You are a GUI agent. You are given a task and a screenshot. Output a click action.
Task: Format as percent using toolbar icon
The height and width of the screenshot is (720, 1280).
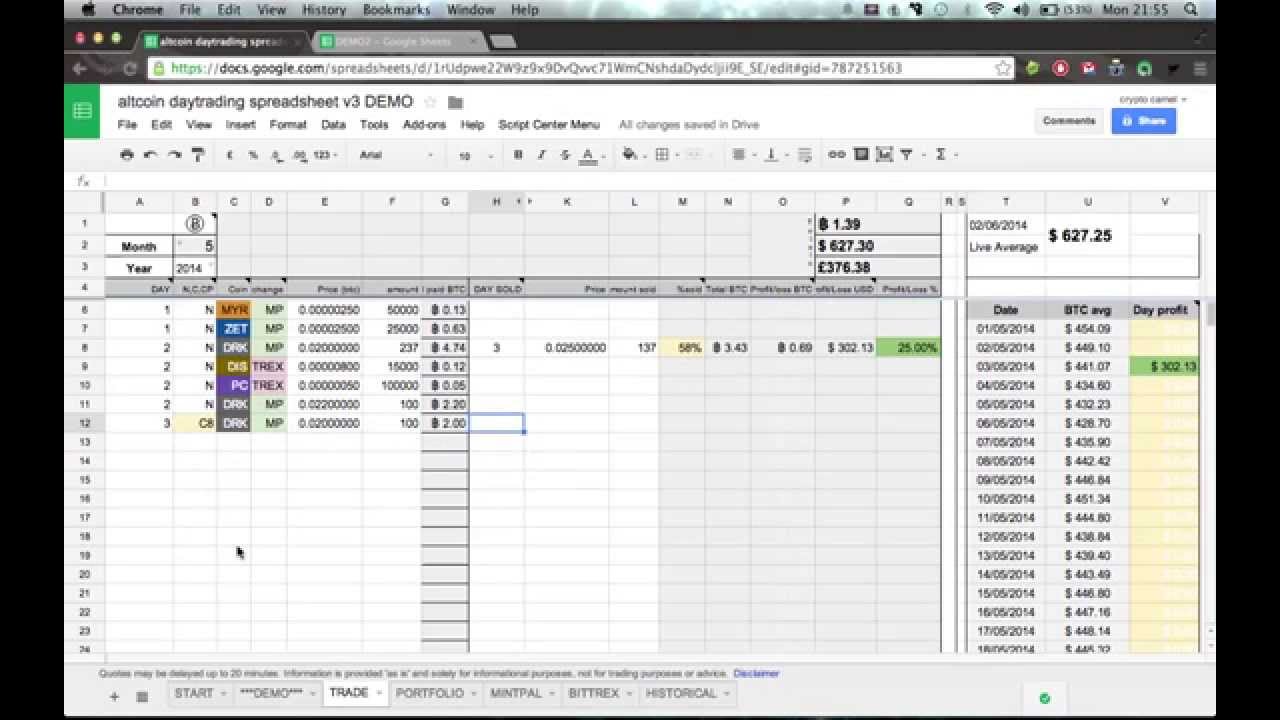(x=253, y=155)
